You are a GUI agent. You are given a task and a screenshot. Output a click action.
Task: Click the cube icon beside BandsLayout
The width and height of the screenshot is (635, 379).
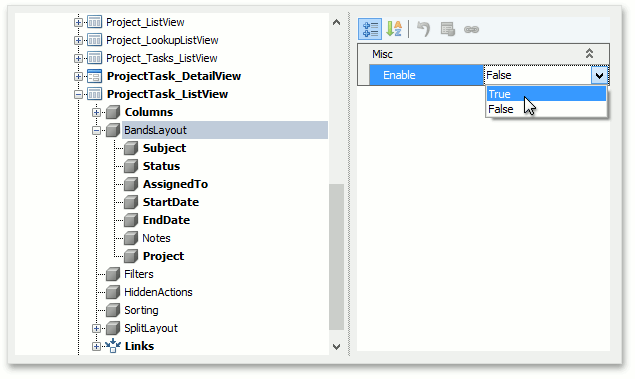point(113,130)
